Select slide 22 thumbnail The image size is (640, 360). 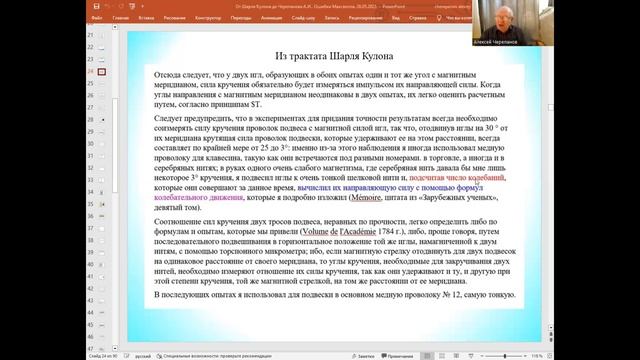[x=101, y=48]
